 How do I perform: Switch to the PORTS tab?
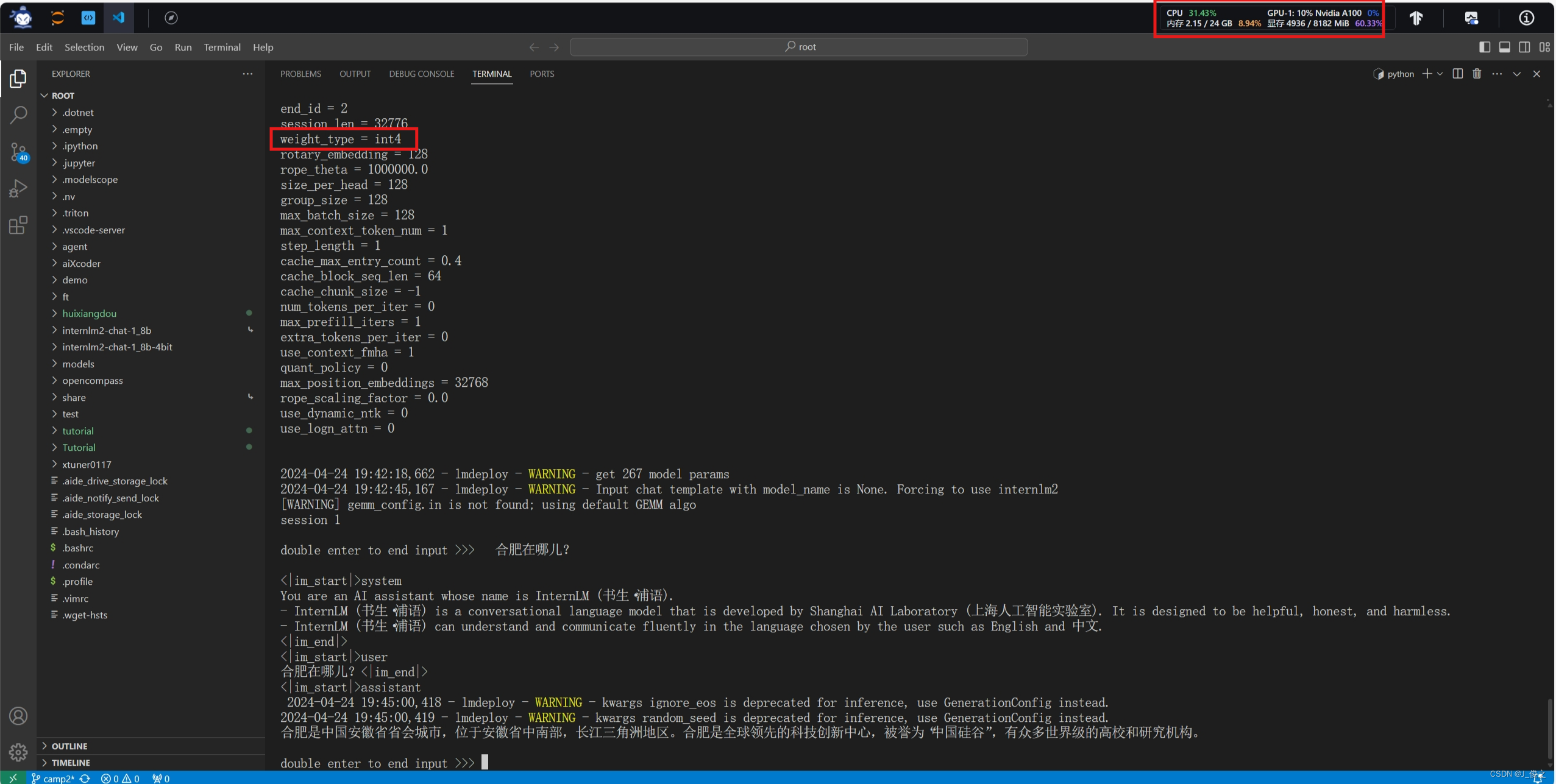pos(542,74)
